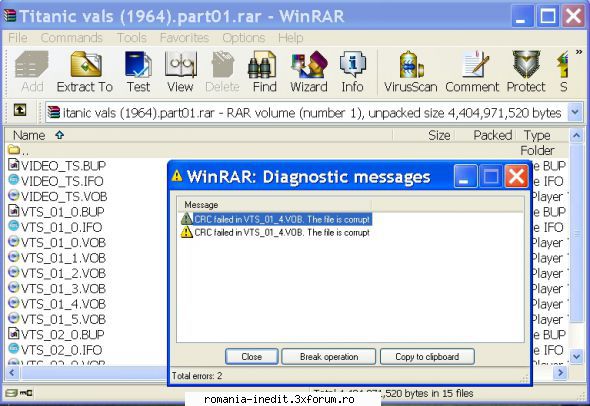The image size is (590, 406).
Task: Open the Options menu
Action: click(x=243, y=38)
